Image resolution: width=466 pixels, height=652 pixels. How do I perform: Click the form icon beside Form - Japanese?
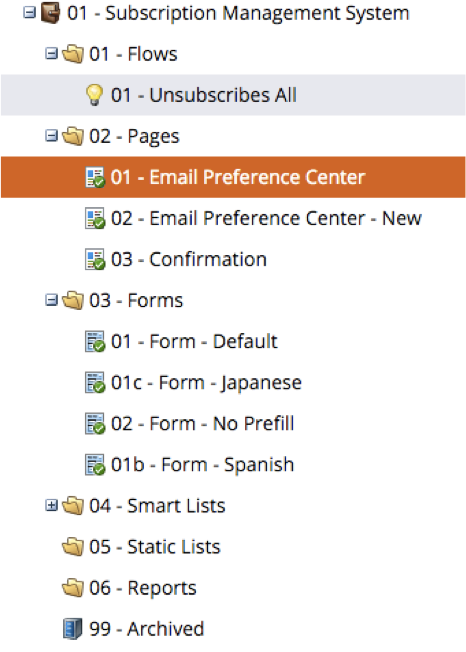tap(95, 383)
